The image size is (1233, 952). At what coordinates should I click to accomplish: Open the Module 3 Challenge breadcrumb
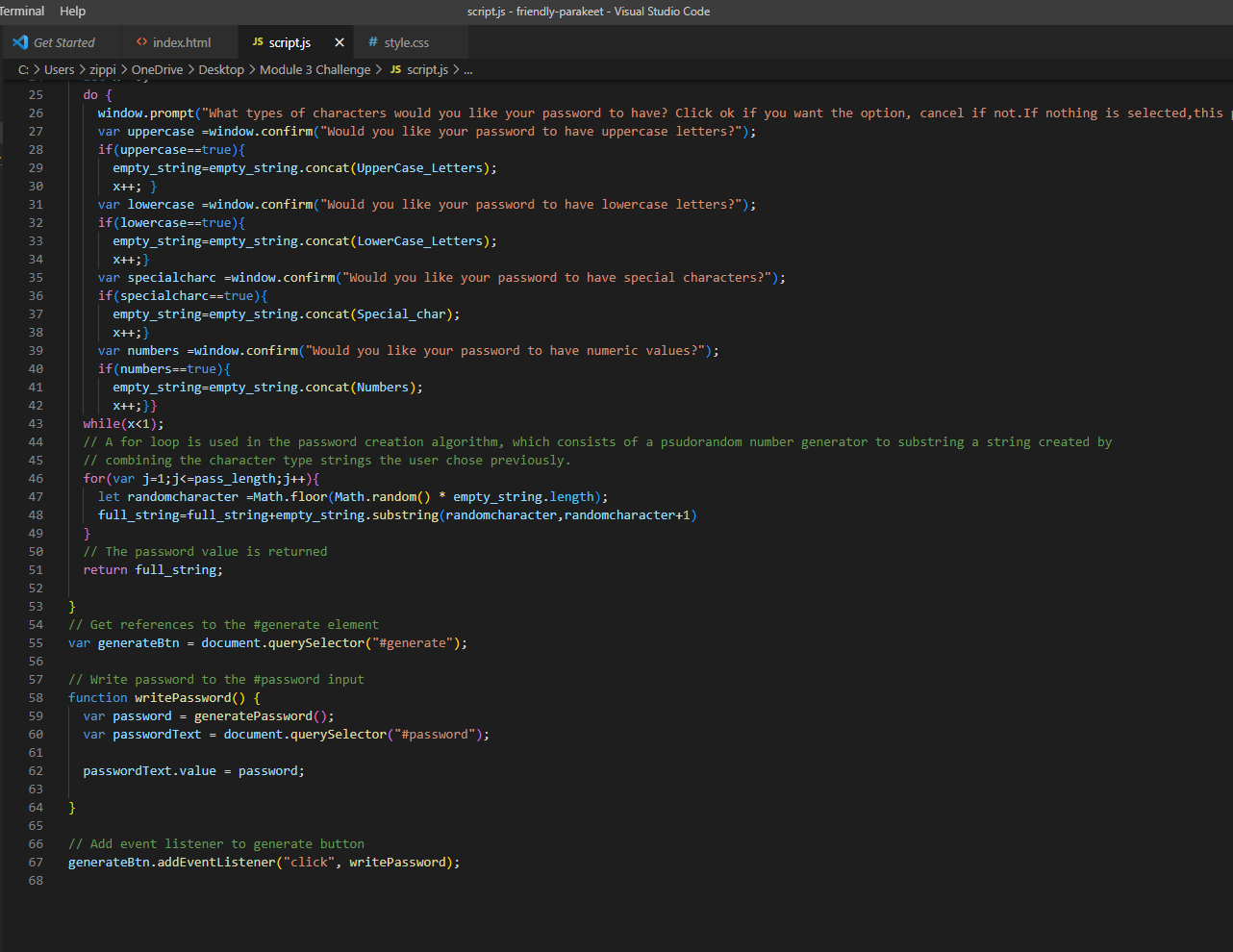(x=315, y=69)
